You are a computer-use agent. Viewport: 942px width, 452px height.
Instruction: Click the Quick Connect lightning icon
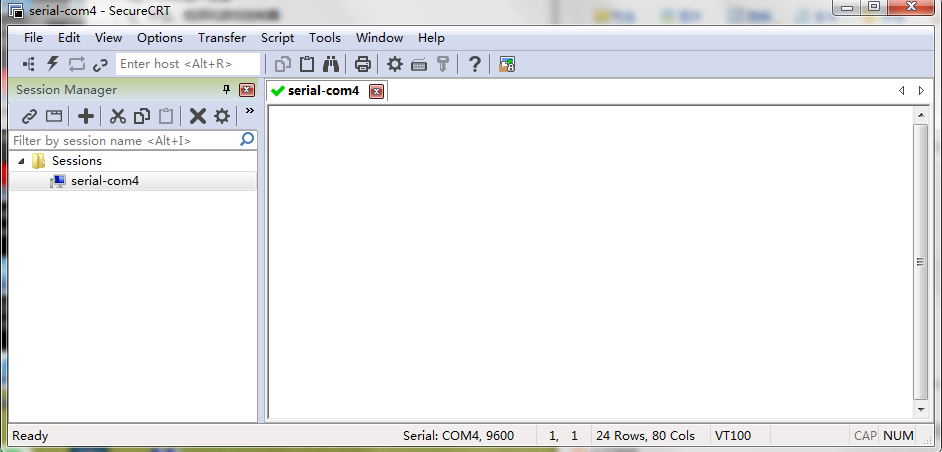pyautogui.click(x=53, y=64)
